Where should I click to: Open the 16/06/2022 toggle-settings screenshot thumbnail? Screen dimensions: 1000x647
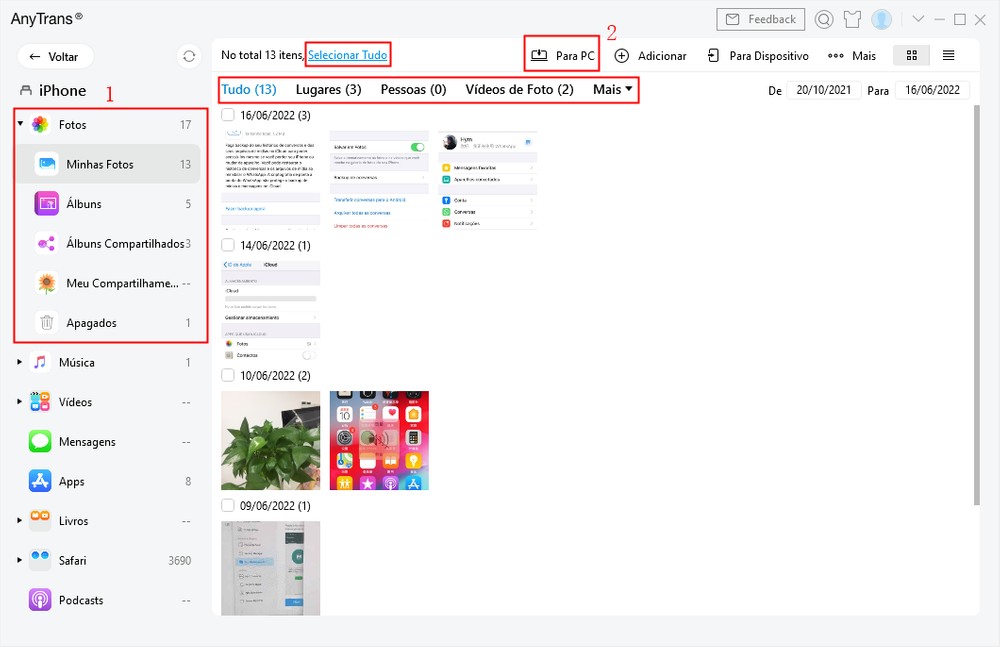(x=379, y=180)
